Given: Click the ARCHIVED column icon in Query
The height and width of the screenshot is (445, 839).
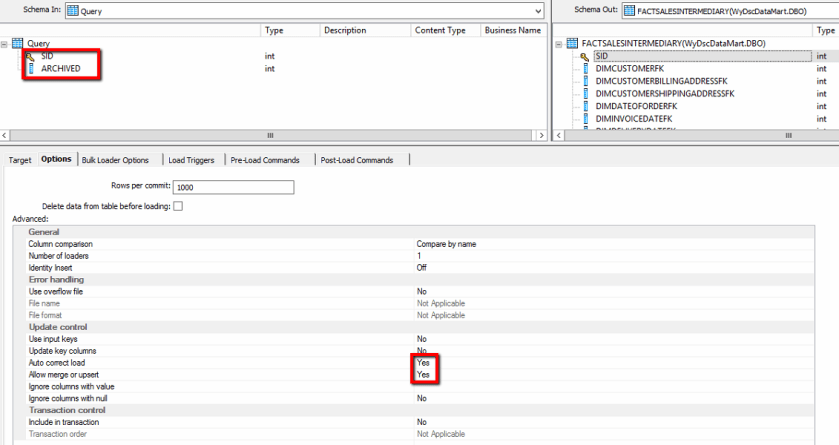Looking at the screenshot, I should point(30,69).
